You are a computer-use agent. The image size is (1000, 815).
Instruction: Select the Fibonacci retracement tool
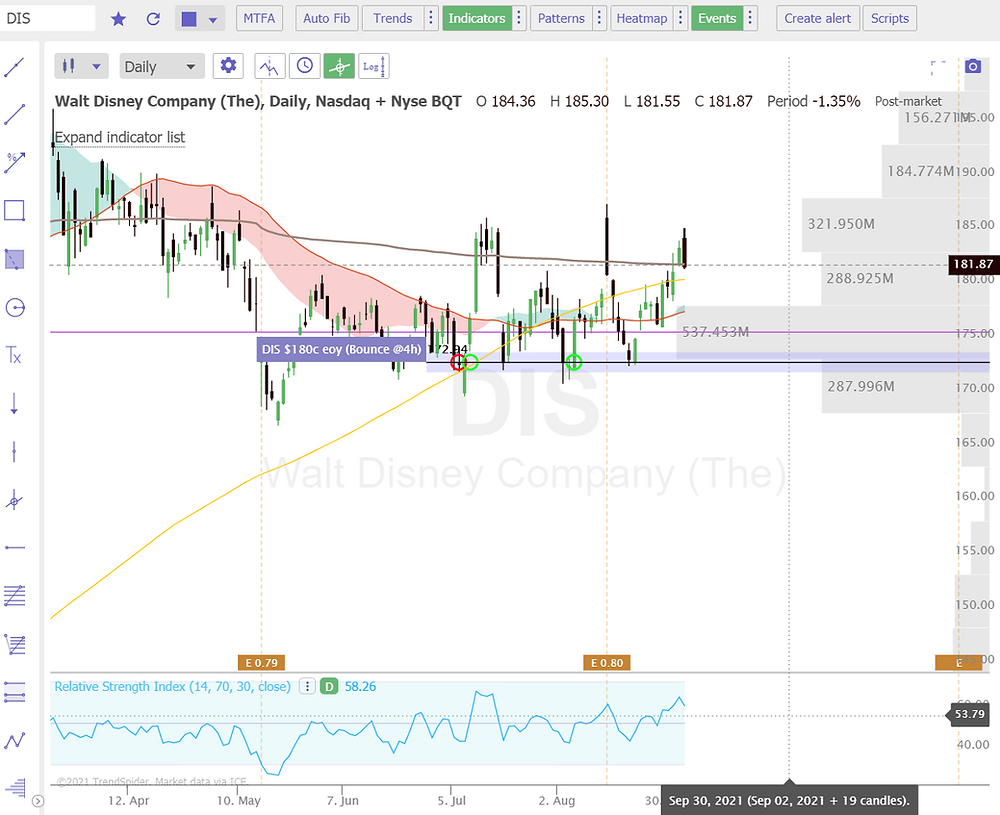pyautogui.click(x=14, y=596)
